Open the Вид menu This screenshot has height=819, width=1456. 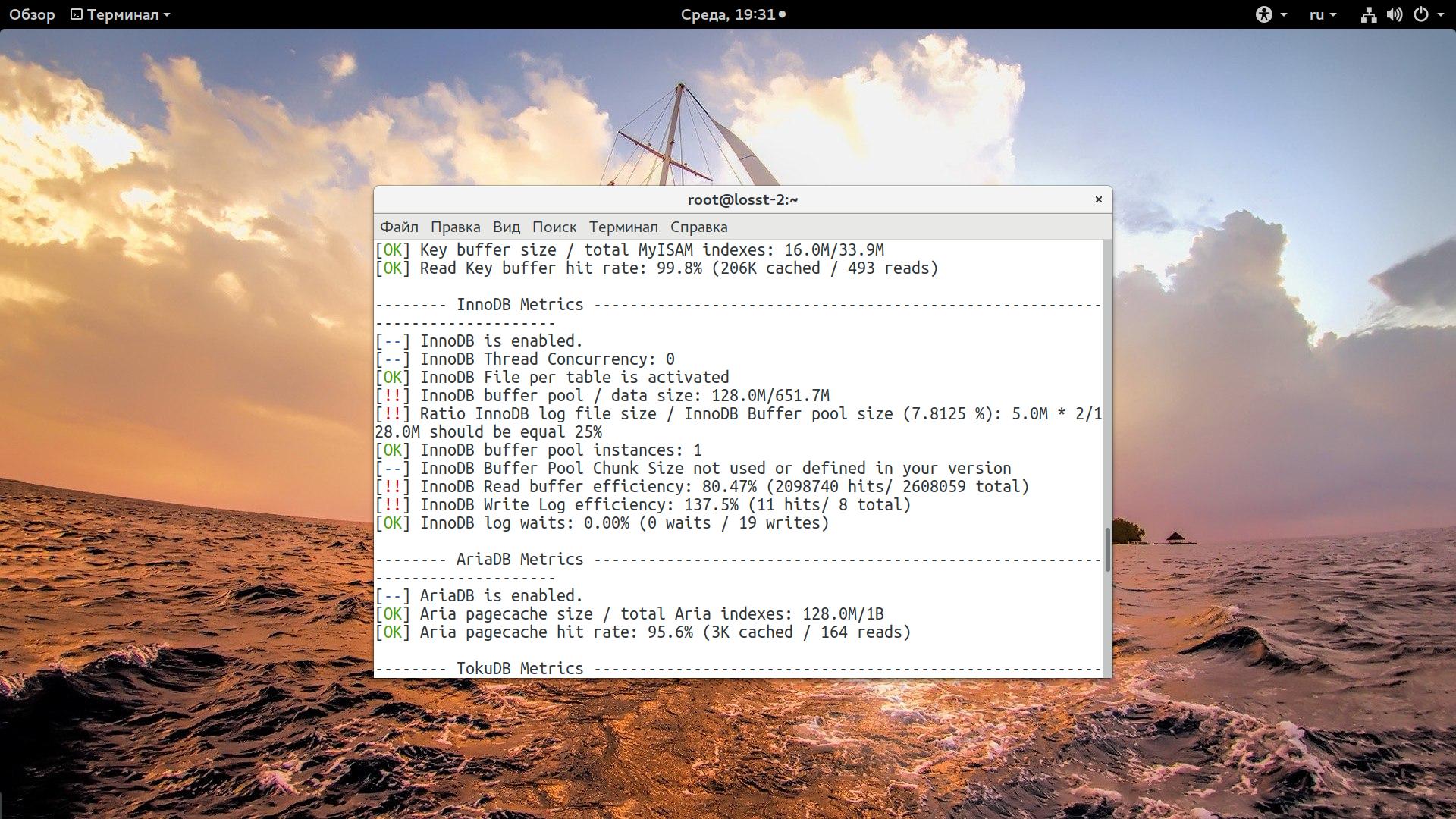pos(506,227)
